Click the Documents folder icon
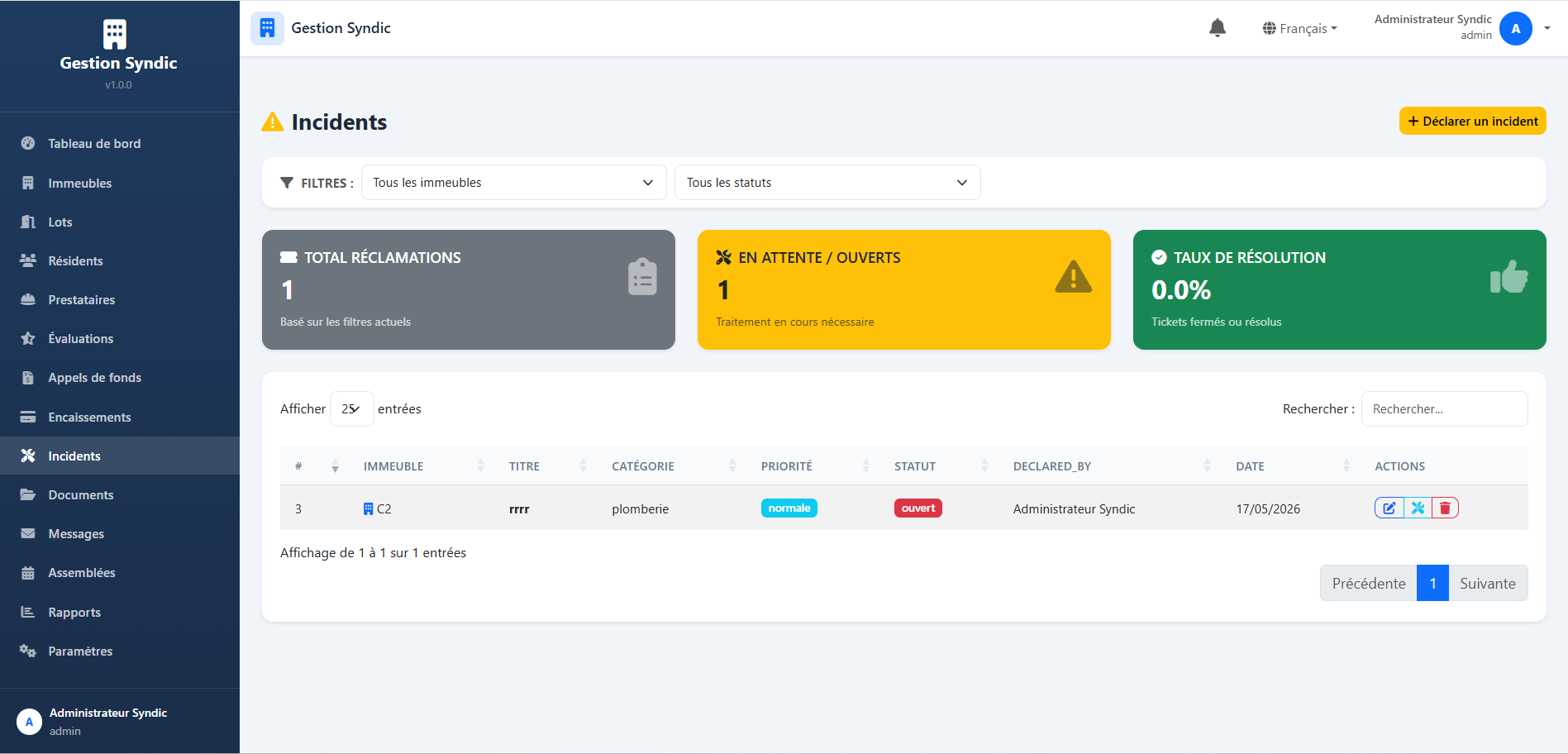 pyautogui.click(x=28, y=494)
